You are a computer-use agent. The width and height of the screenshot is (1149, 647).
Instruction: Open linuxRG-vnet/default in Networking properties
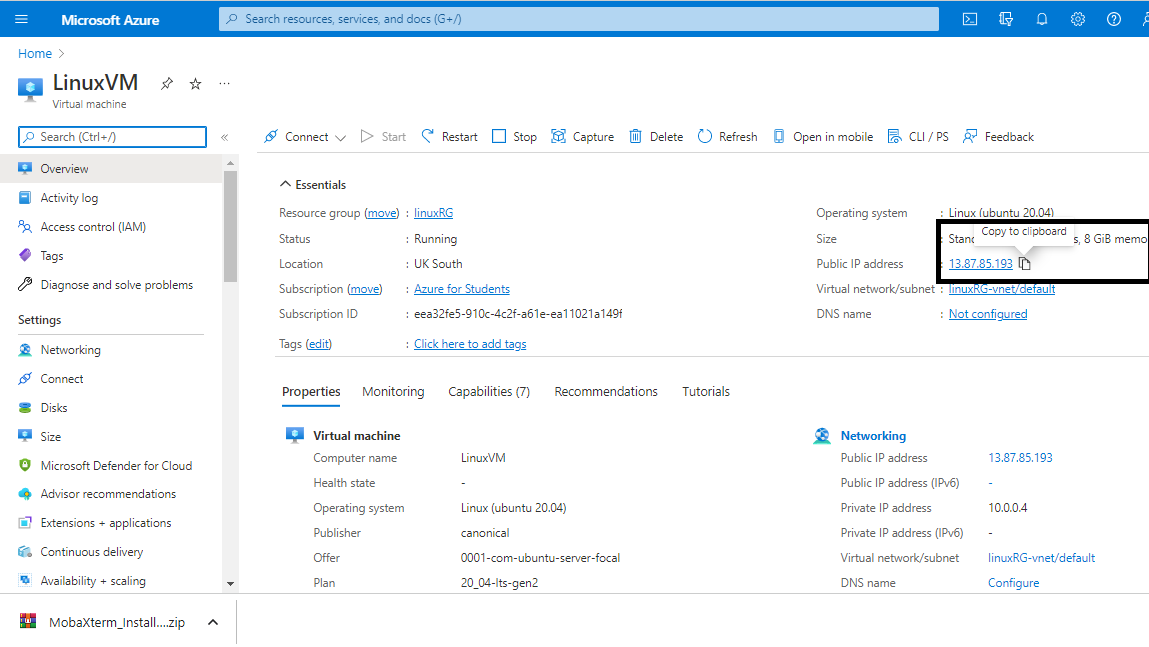pyautogui.click(x=1041, y=558)
